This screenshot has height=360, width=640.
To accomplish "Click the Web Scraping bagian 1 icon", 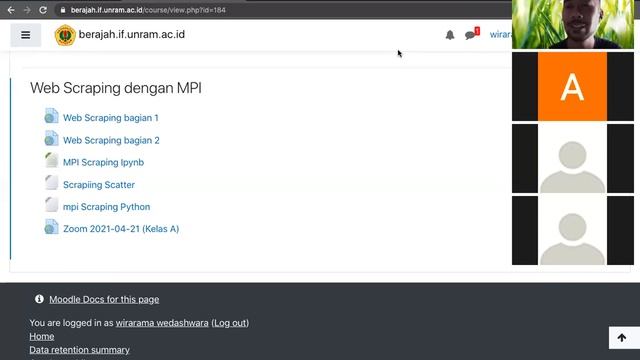I will point(51,116).
